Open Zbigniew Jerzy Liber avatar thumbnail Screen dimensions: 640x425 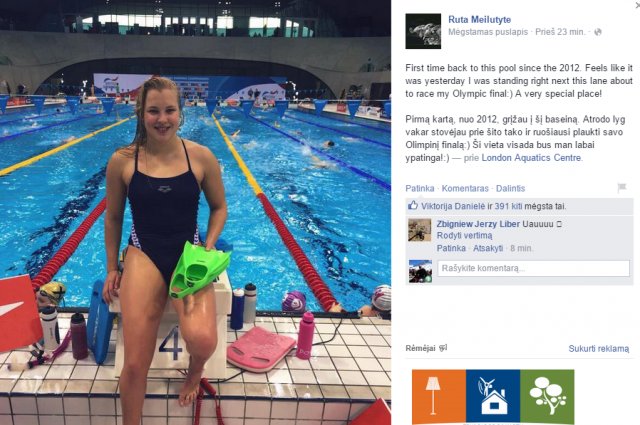[419, 230]
